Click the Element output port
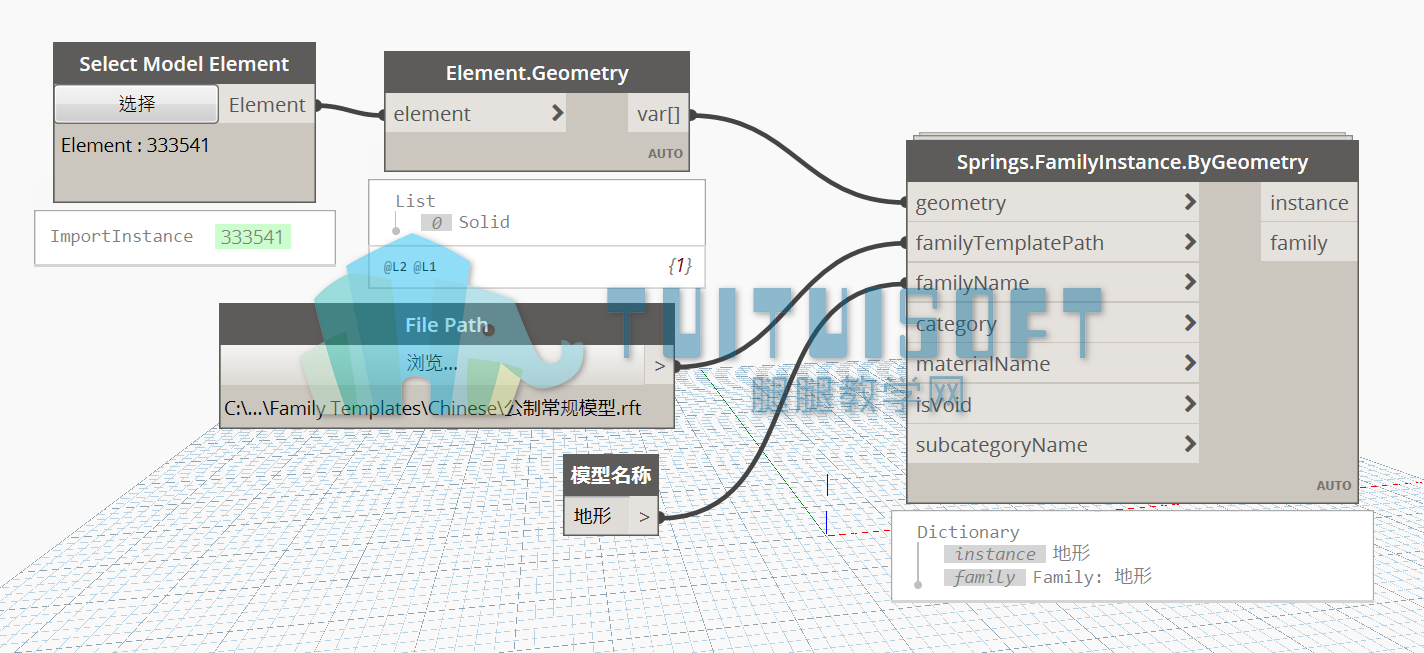This screenshot has height=653, width=1424. pyautogui.click(x=267, y=105)
